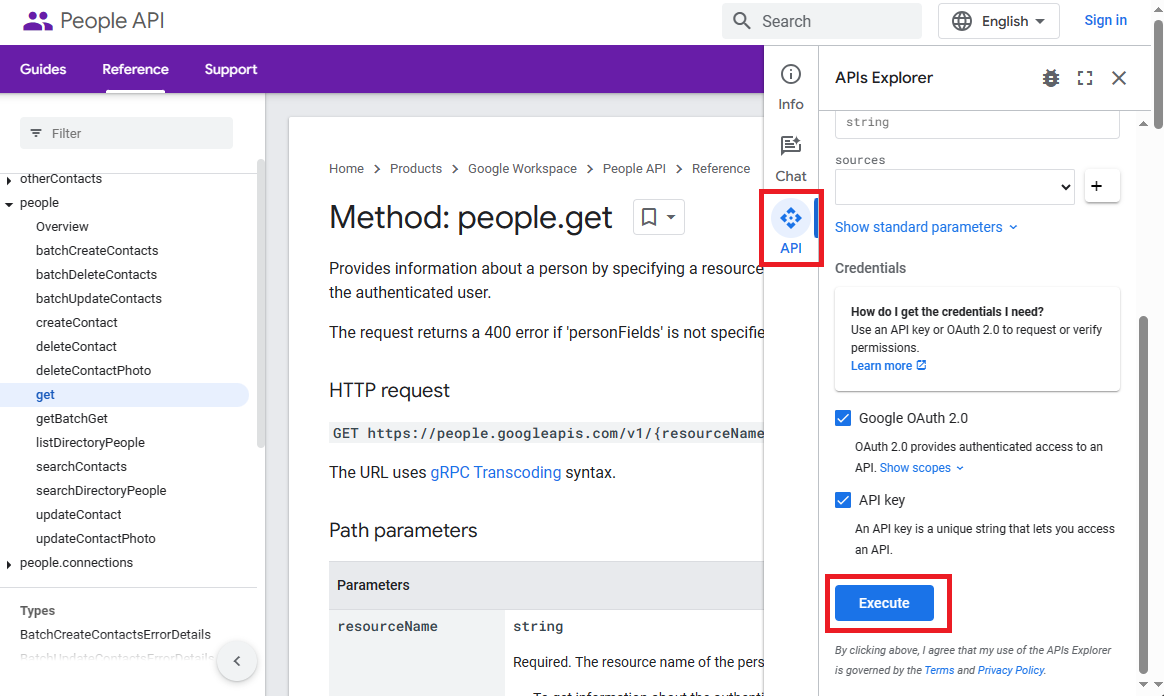Select listDirectoryPeople in the sidebar
The height and width of the screenshot is (696, 1164).
click(91, 442)
